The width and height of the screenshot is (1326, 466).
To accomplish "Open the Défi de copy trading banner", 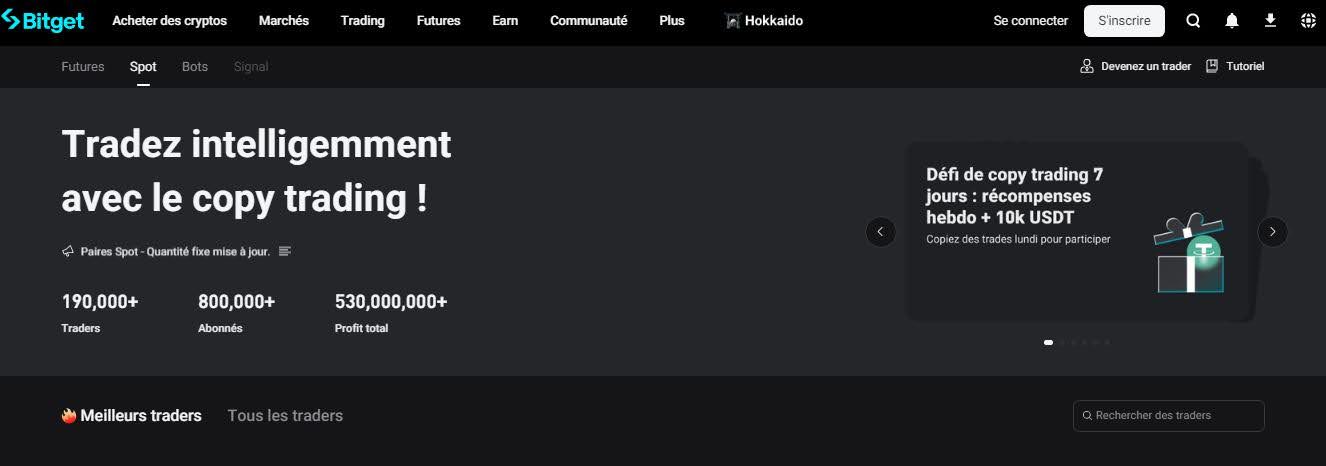I will coord(1076,232).
